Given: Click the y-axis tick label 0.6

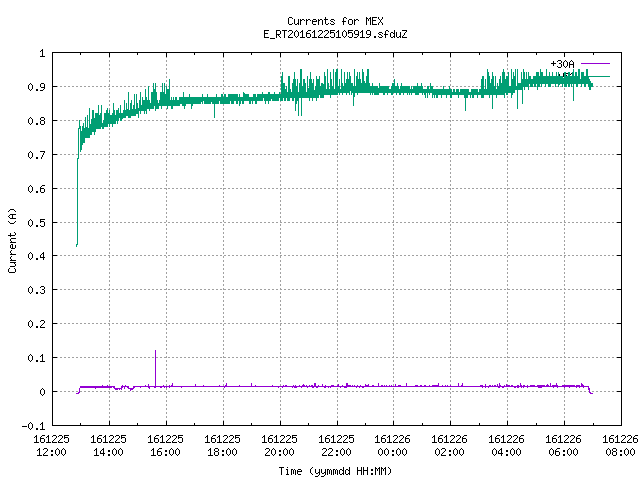Looking at the screenshot, I should coord(36,189).
